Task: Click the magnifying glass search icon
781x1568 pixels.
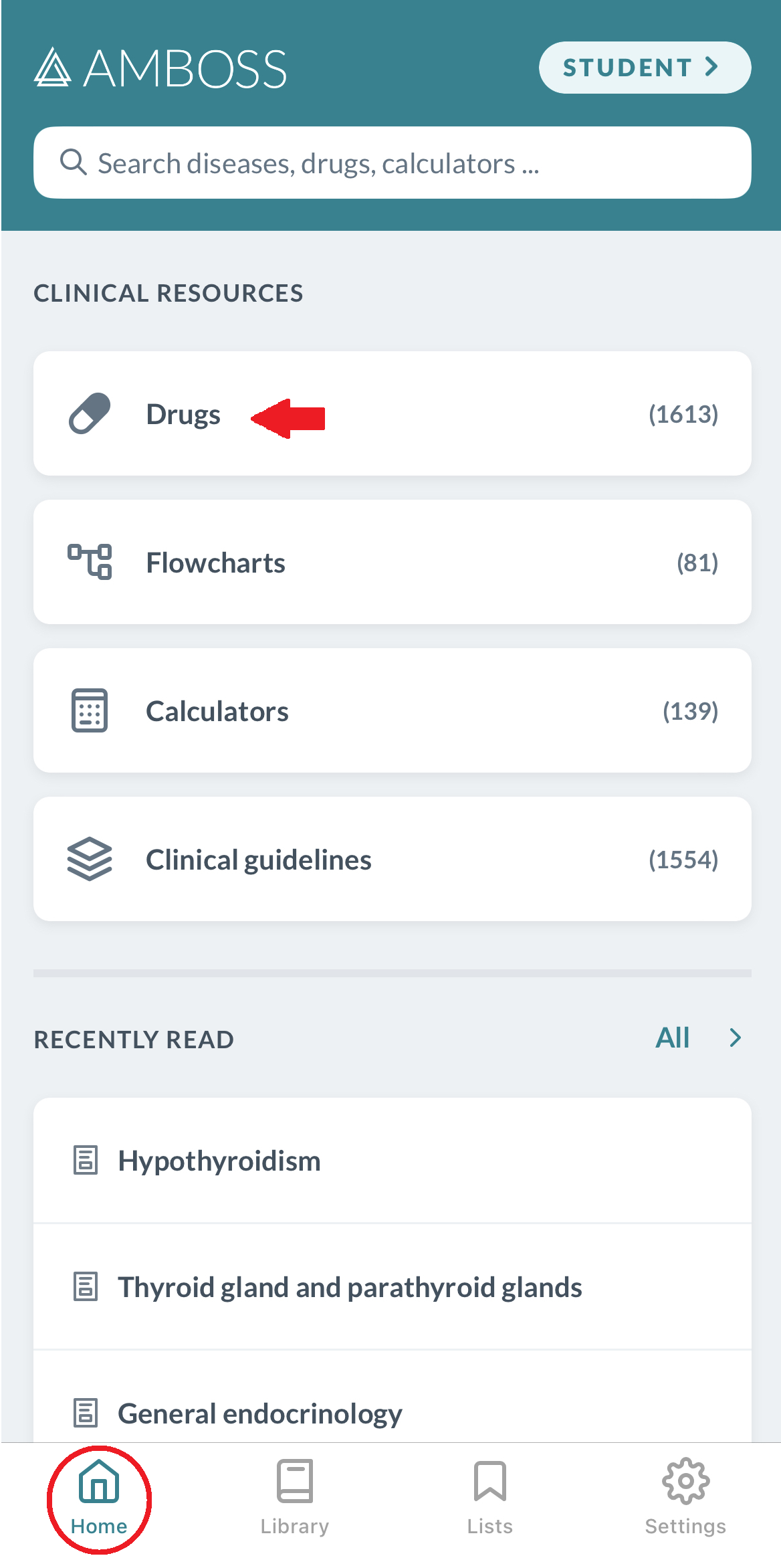Action: coord(73,163)
